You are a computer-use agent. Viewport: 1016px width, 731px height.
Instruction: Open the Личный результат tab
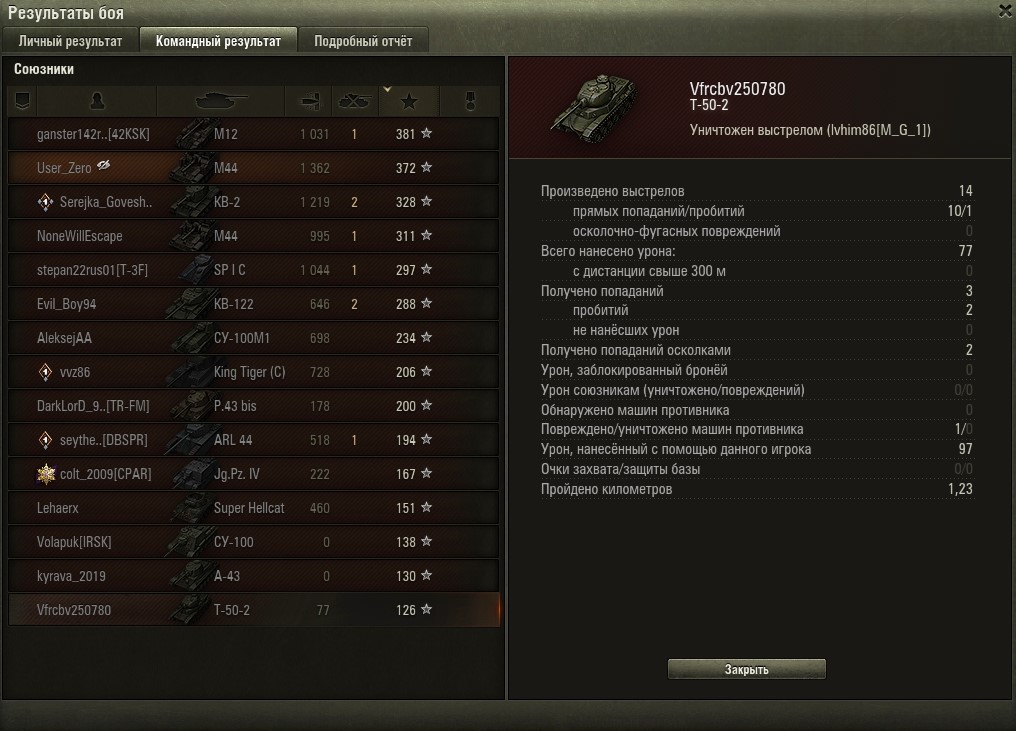[70, 41]
